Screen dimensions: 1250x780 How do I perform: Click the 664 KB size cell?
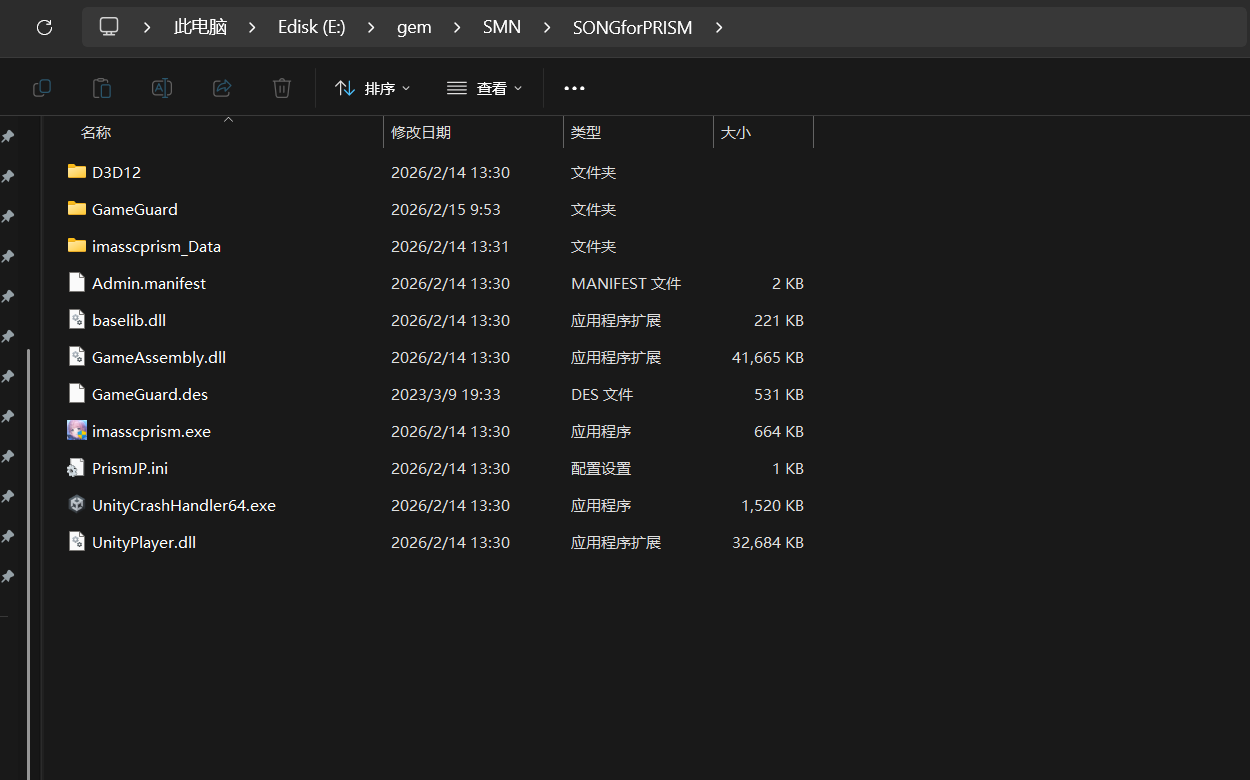point(779,431)
